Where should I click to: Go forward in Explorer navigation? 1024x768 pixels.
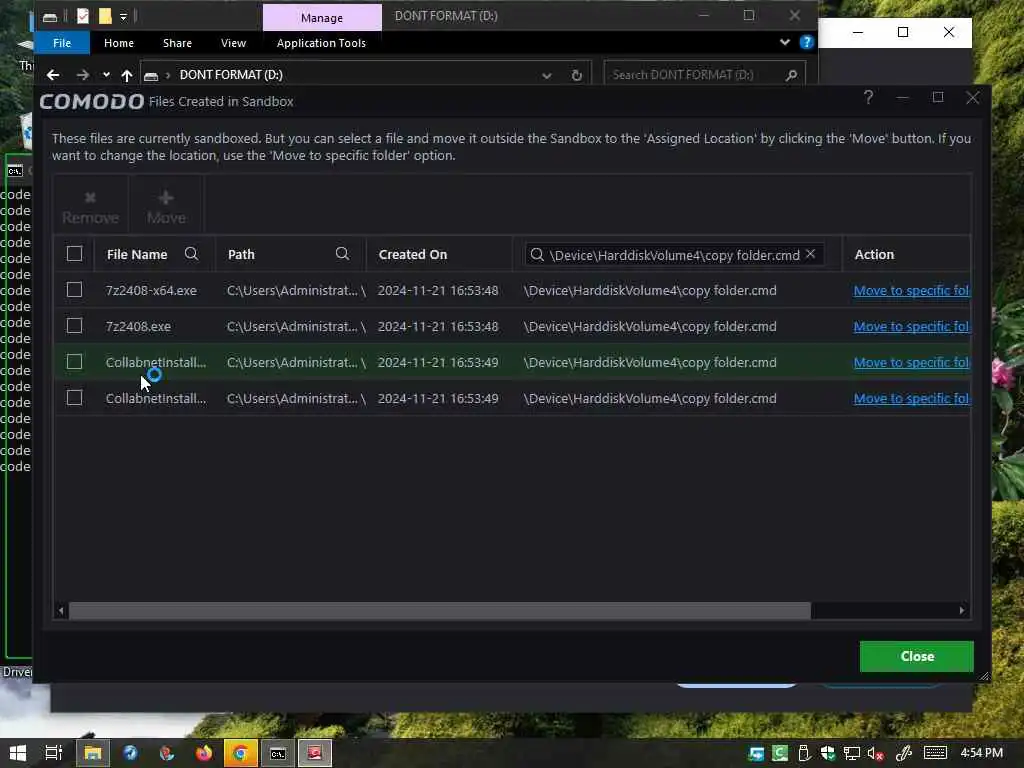pos(82,75)
